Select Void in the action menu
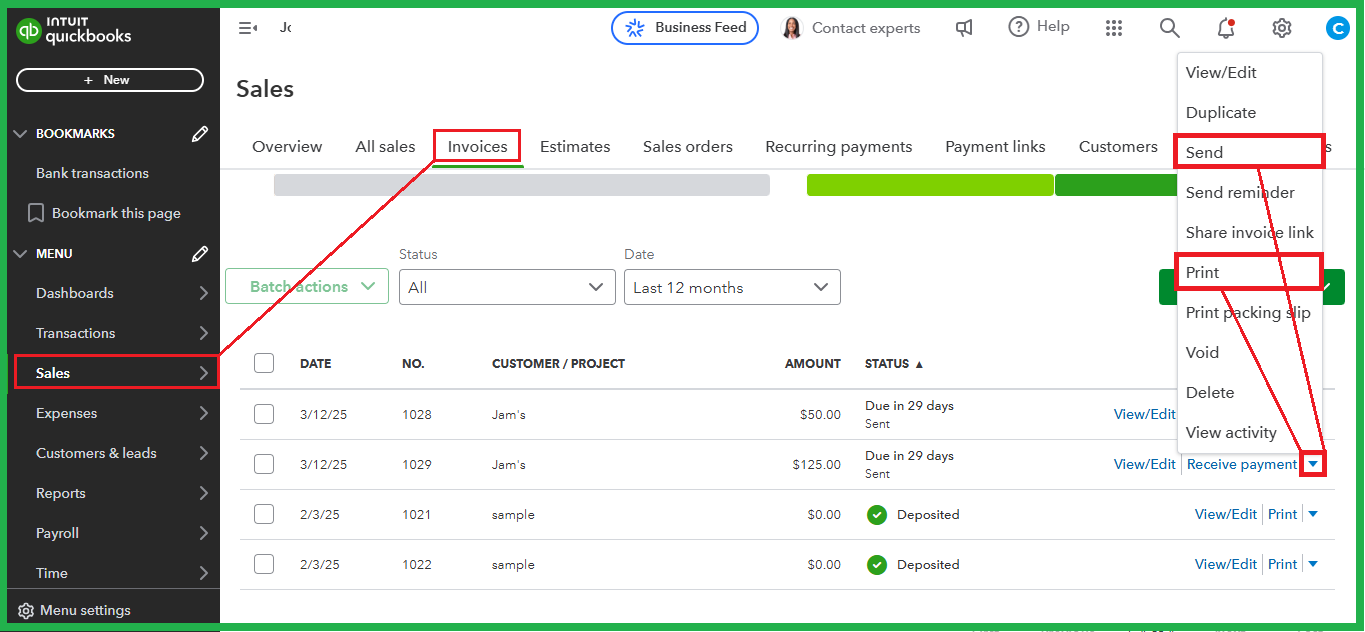The image size is (1365, 632). tap(1250, 353)
